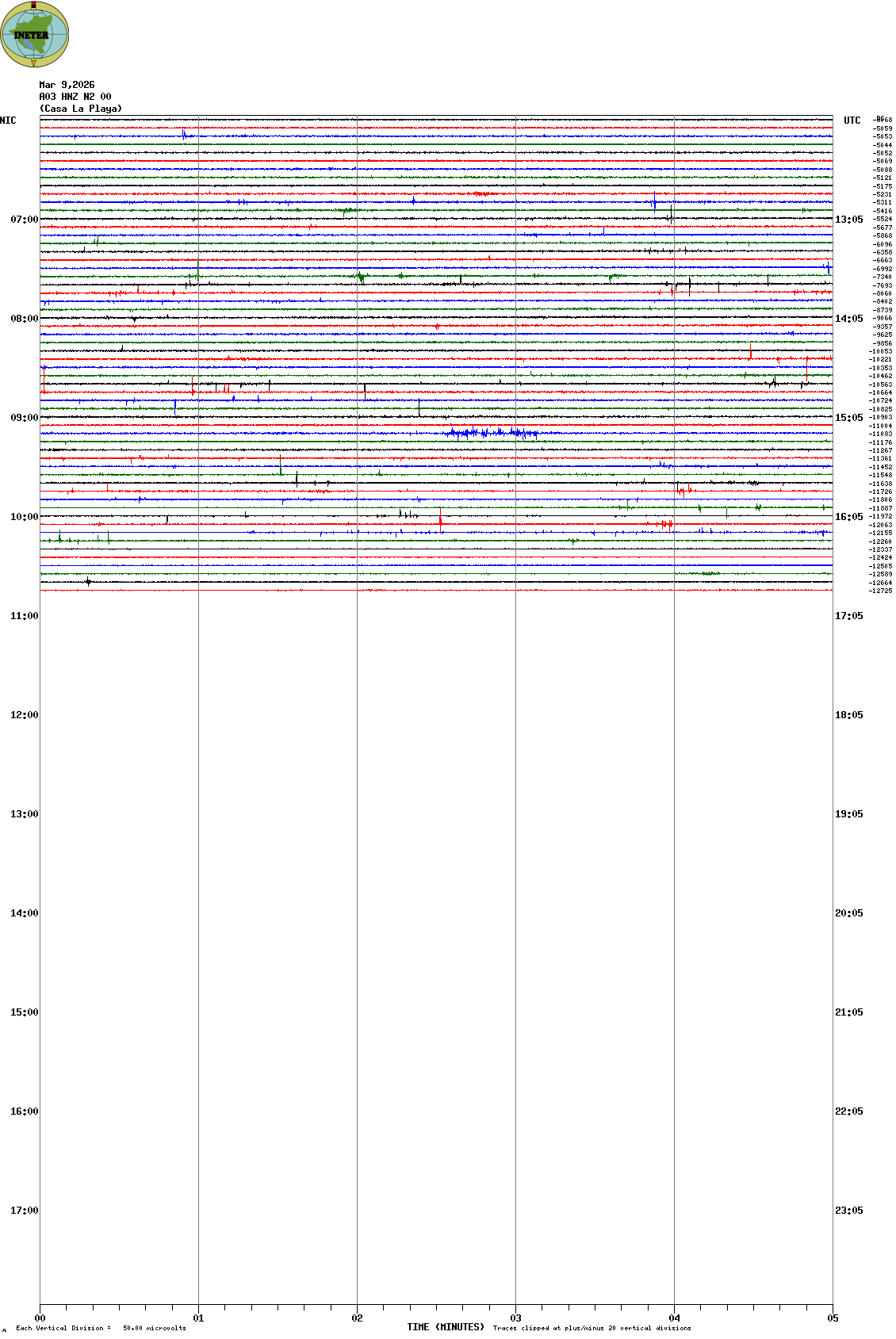The image size is (896, 1339).
Task: Click the 00 minute axis tick label
Action: click(x=40, y=1318)
